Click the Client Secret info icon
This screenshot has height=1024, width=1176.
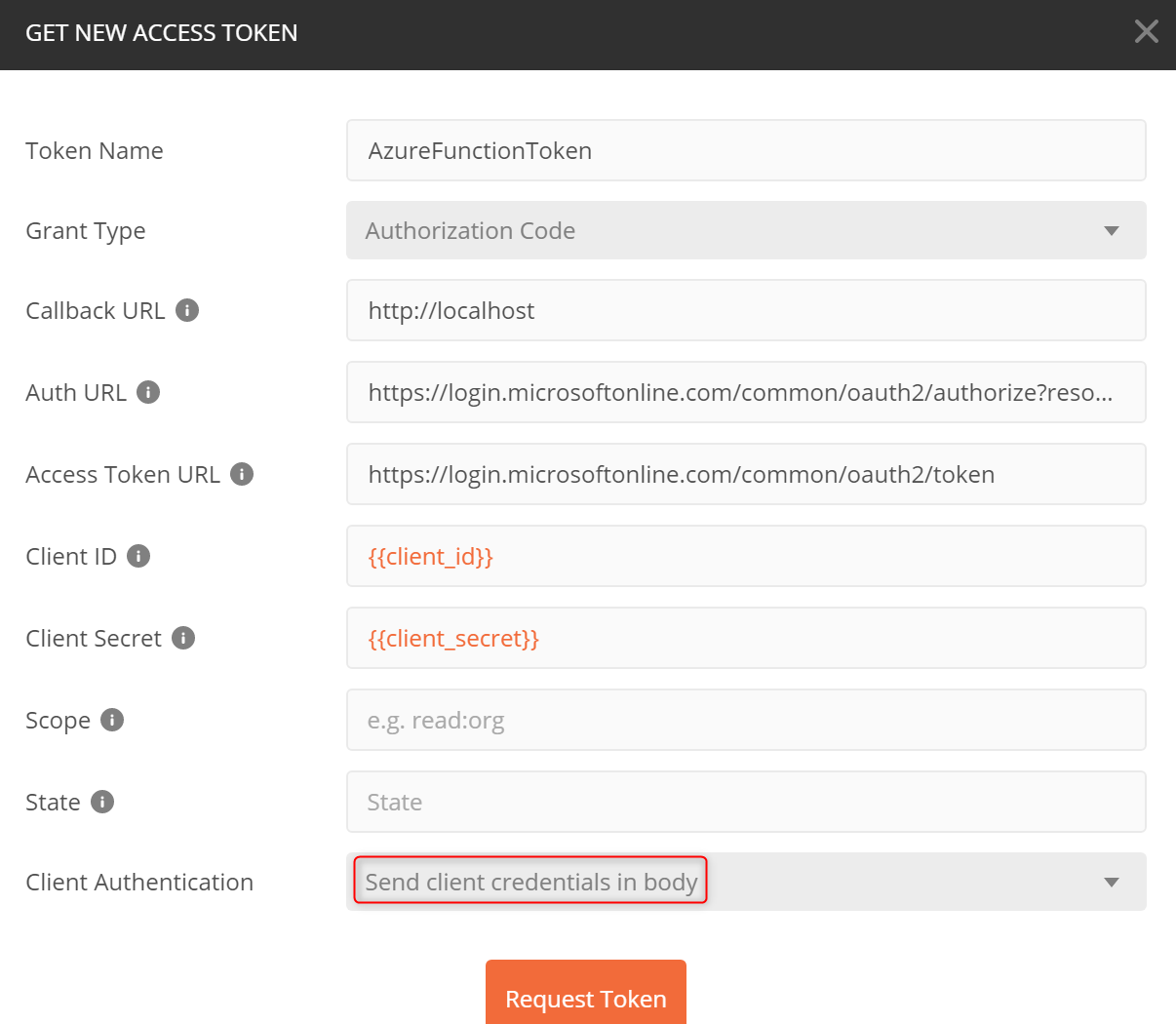pyautogui.click(x=181, y=637)
